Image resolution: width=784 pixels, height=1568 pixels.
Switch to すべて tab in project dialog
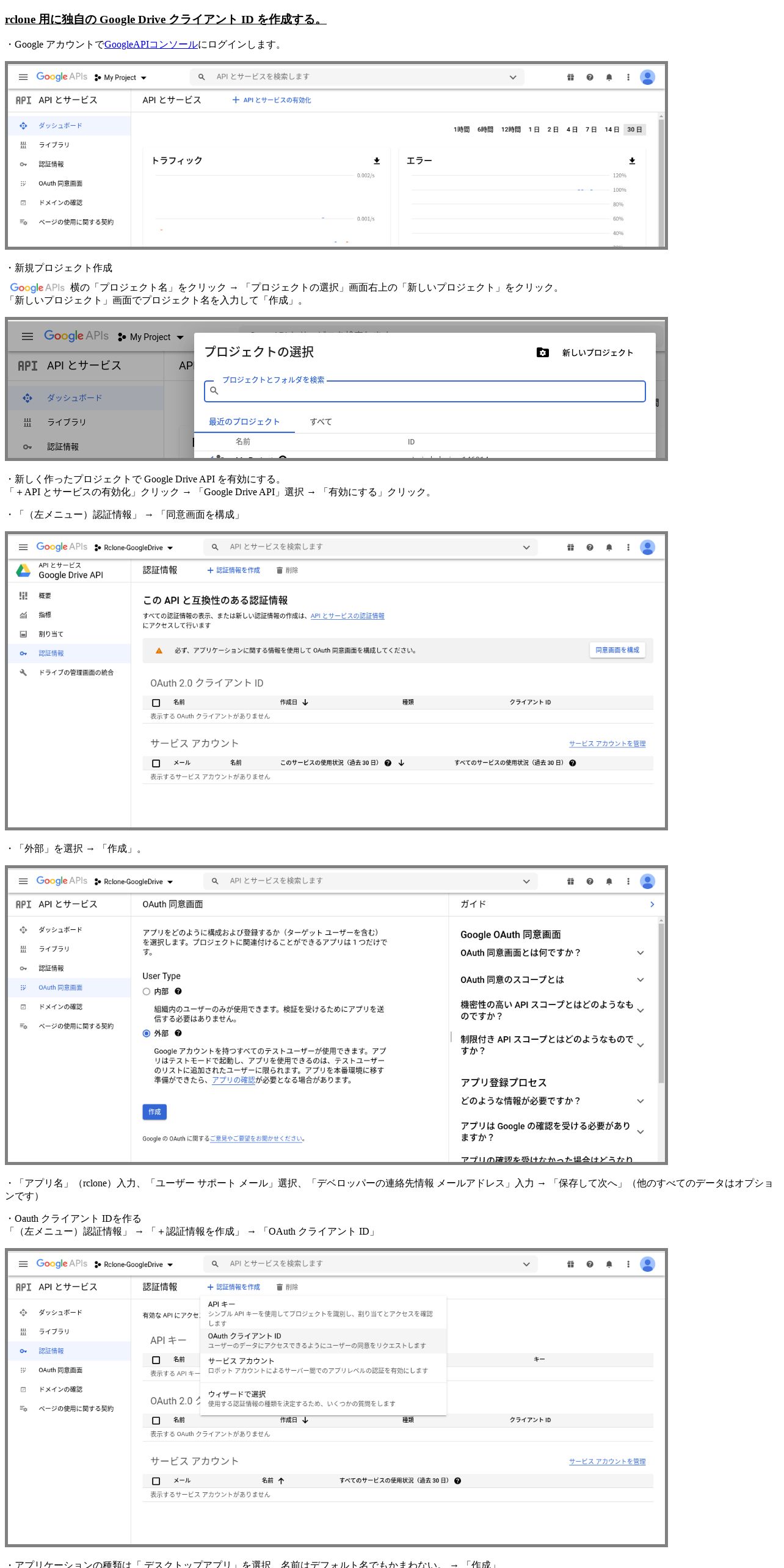321,422
